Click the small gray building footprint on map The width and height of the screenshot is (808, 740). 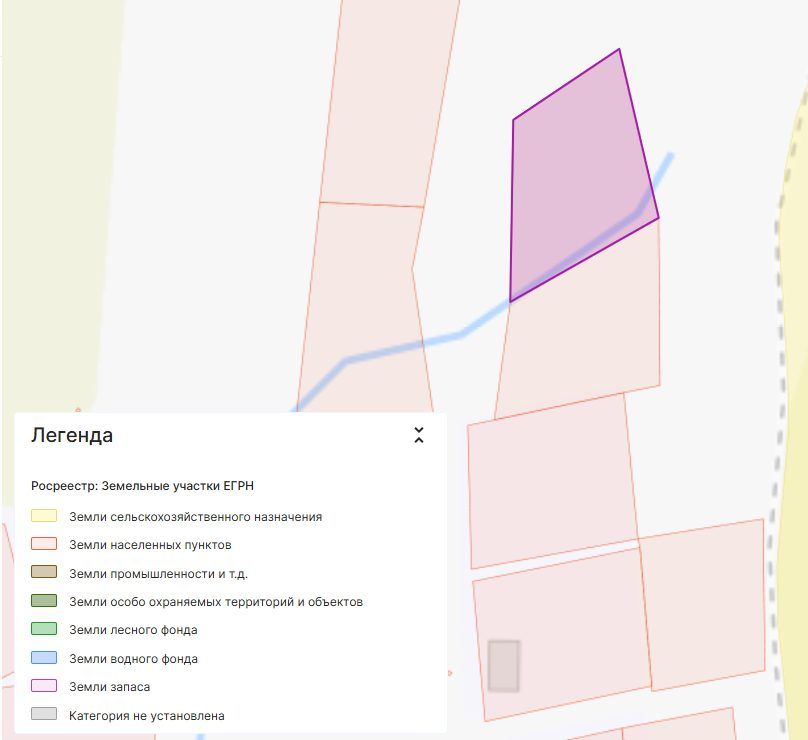pyautogui.click(x=503, y=666)
